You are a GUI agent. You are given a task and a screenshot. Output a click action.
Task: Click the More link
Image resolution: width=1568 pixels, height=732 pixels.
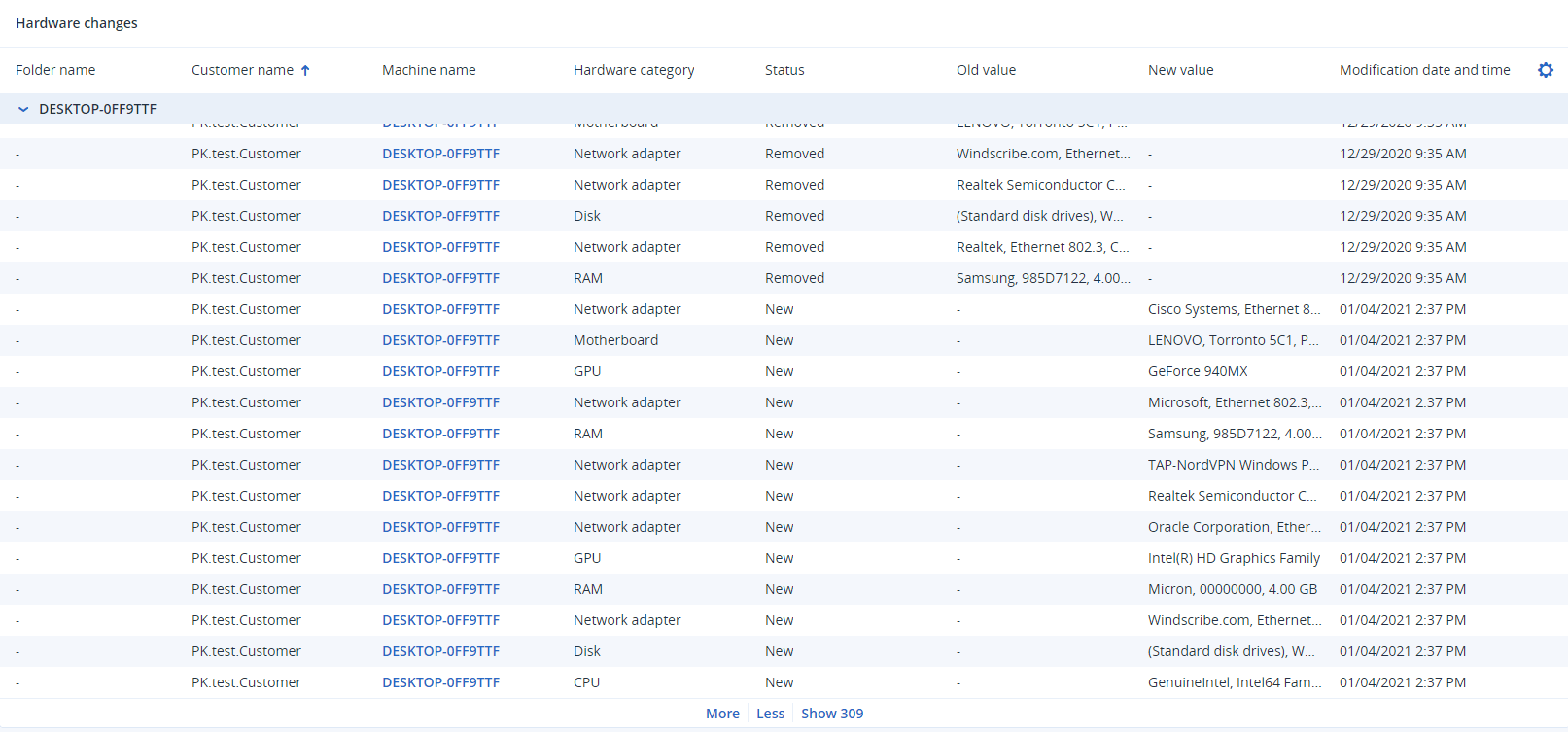point(722,714)
